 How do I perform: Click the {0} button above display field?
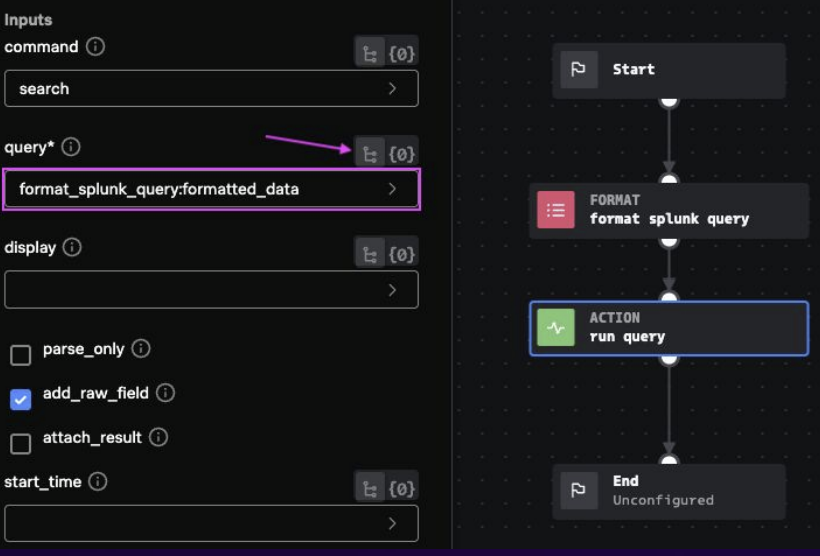coord(401,255)
